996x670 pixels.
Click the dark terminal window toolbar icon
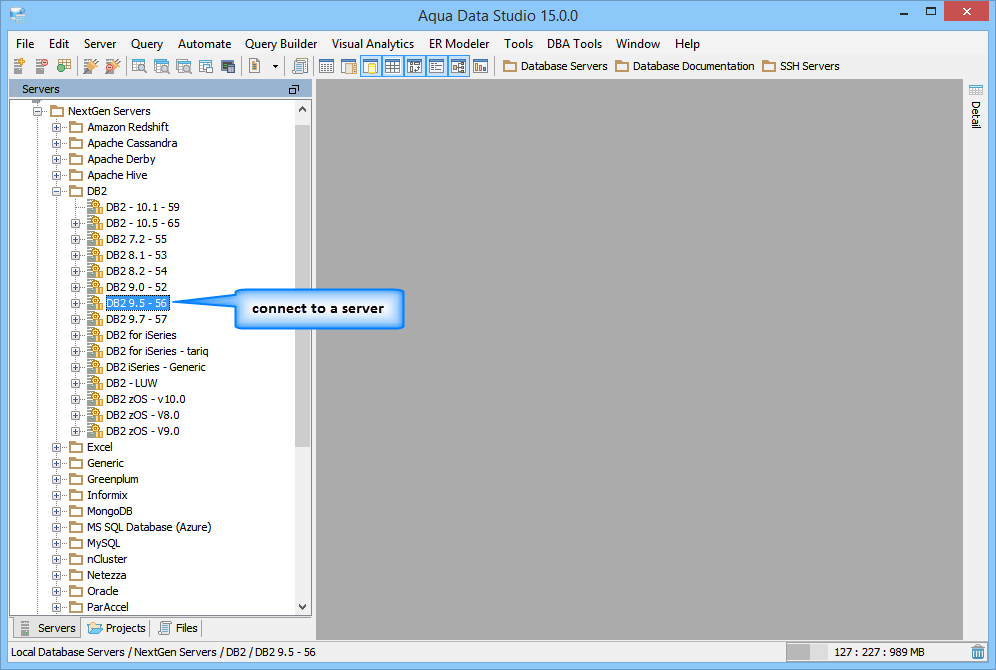click(x=228, y=65)
